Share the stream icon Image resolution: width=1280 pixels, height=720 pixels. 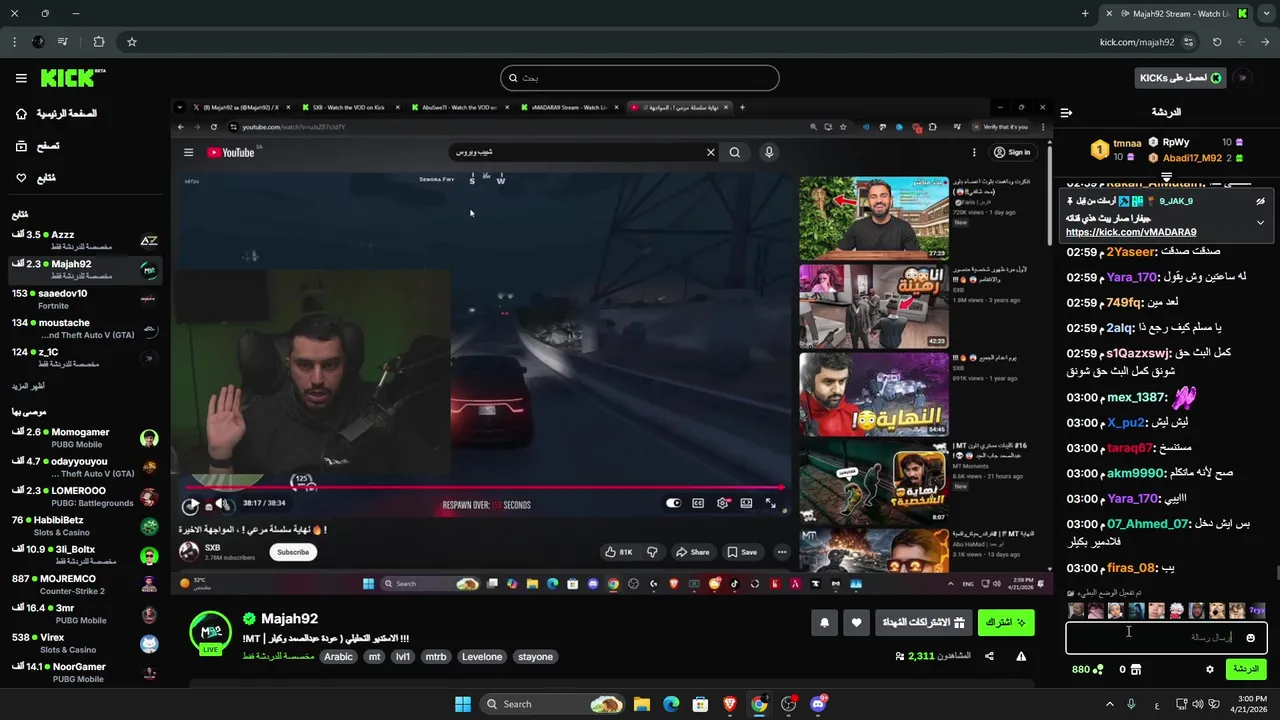(989, 656)
